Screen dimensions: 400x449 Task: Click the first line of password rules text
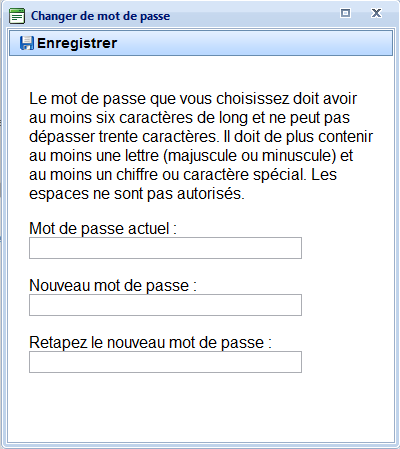coord(193,99)
